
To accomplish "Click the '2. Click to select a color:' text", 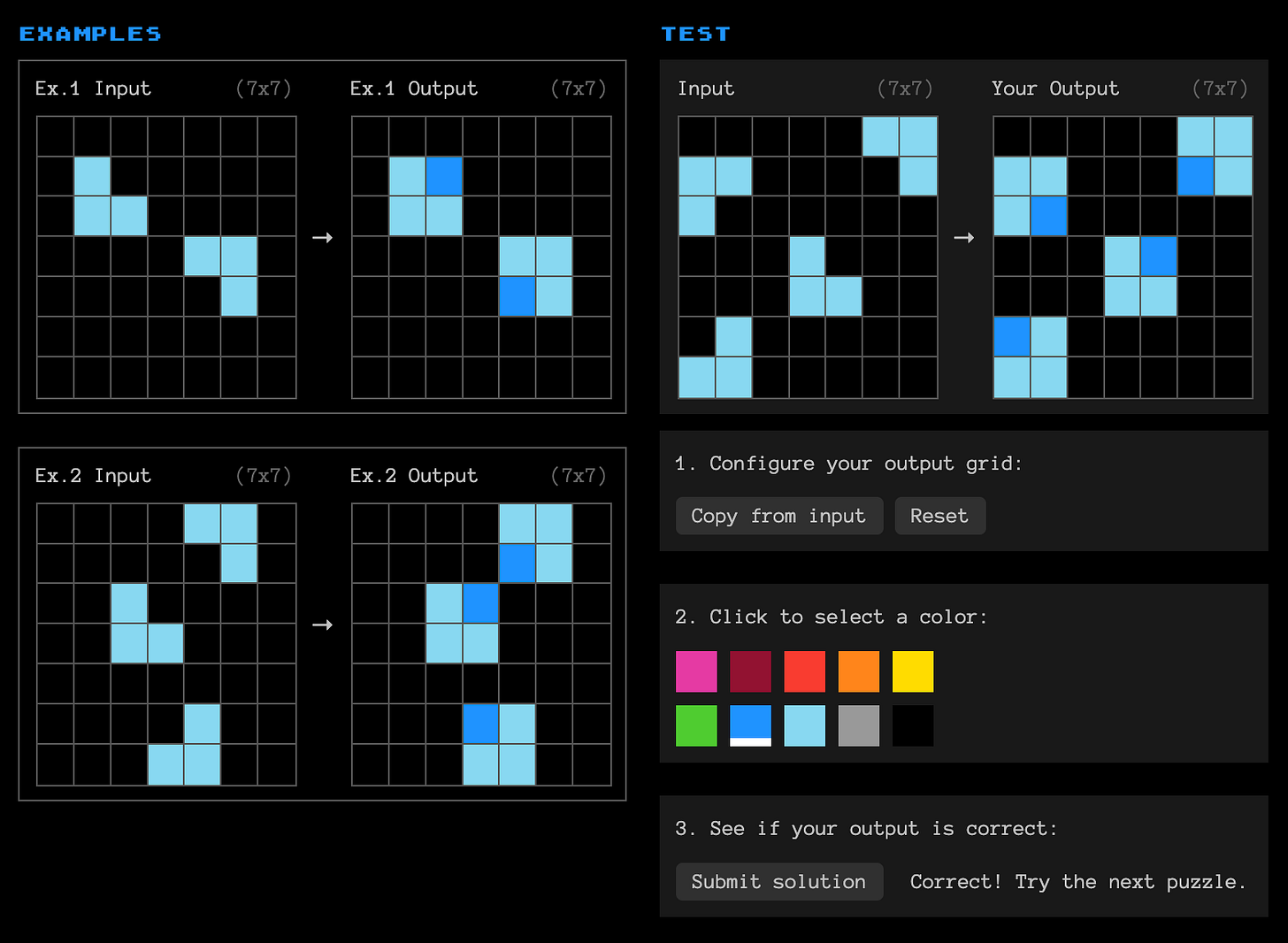I will [831, 617].
